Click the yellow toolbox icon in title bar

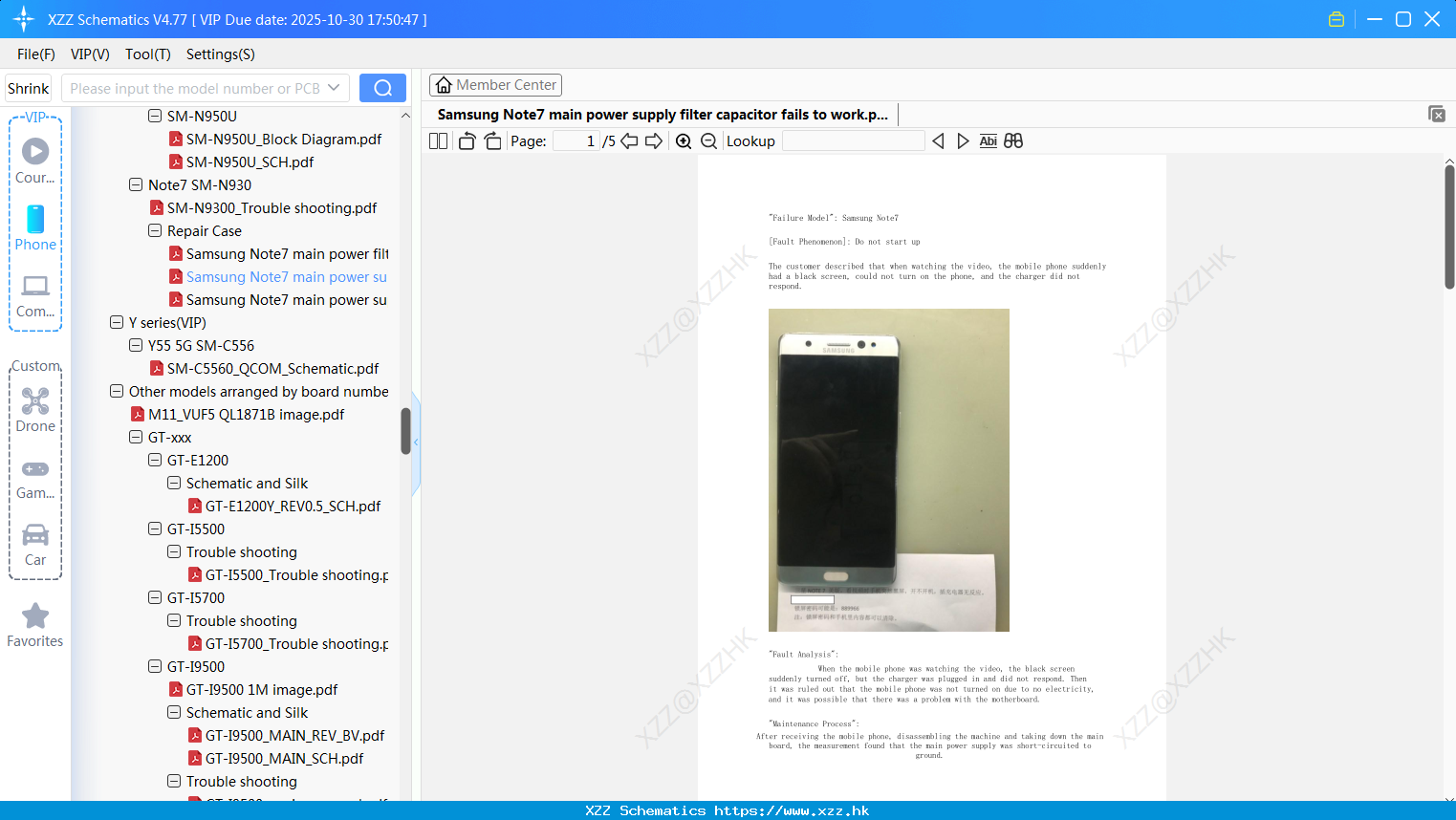[x=1336, y=19]
